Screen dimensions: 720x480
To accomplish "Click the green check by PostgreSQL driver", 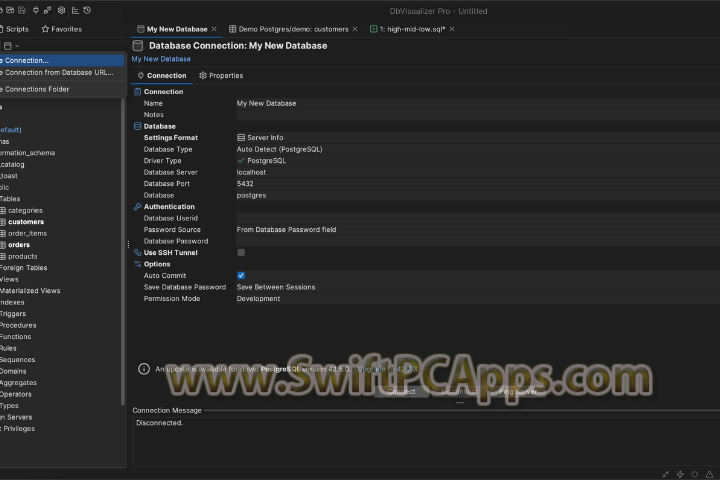I will pos(241,160).
